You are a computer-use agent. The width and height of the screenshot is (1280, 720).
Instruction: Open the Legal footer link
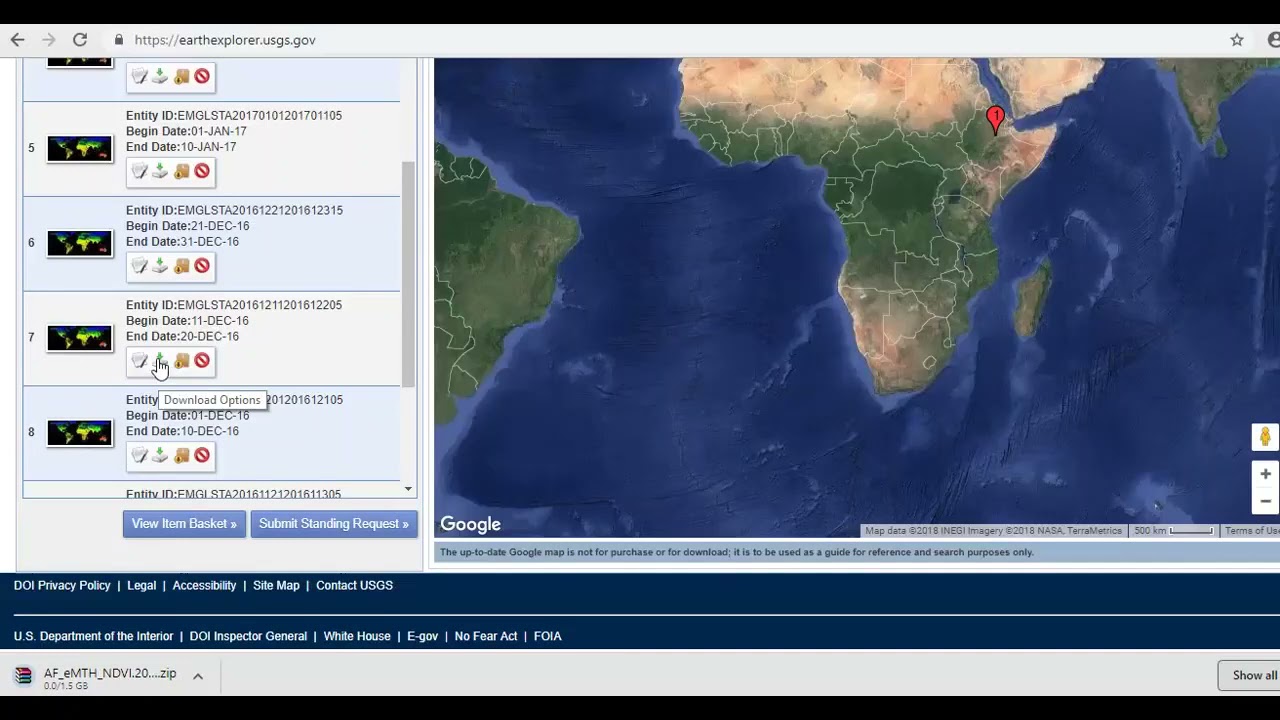(x=141, y=586)
